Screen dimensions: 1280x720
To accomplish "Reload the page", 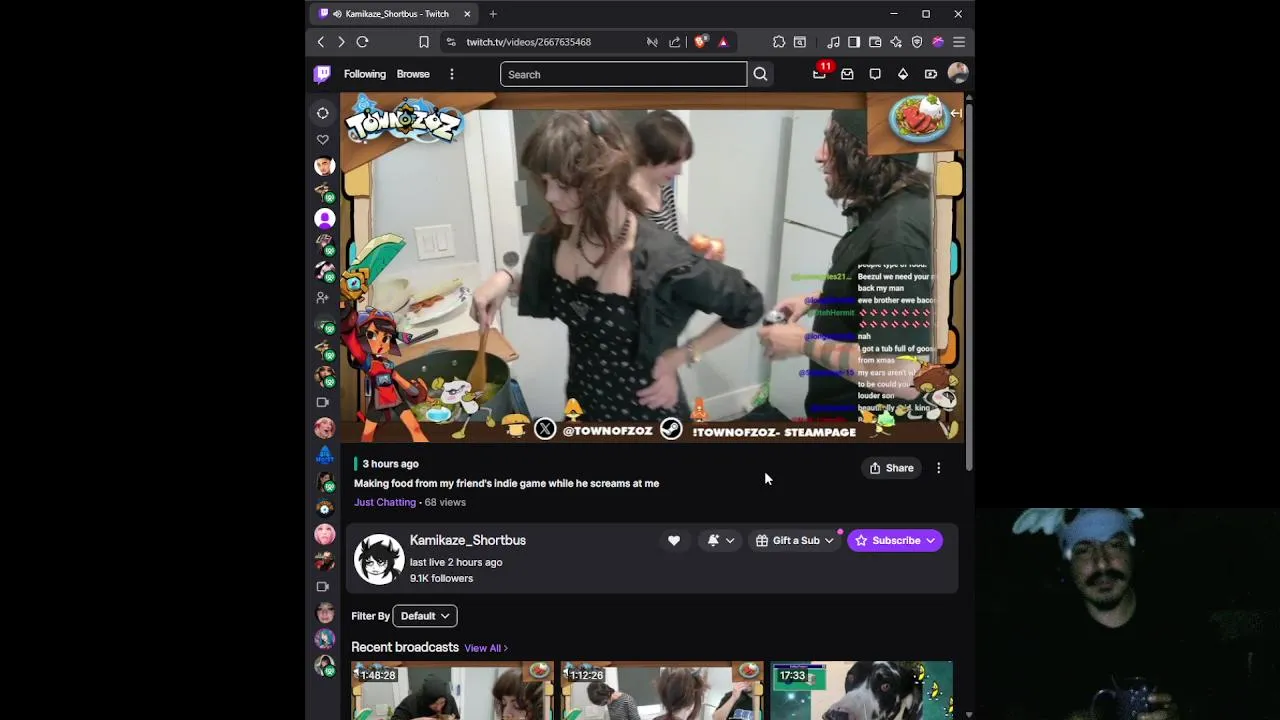I will click(x=363, y=42).
